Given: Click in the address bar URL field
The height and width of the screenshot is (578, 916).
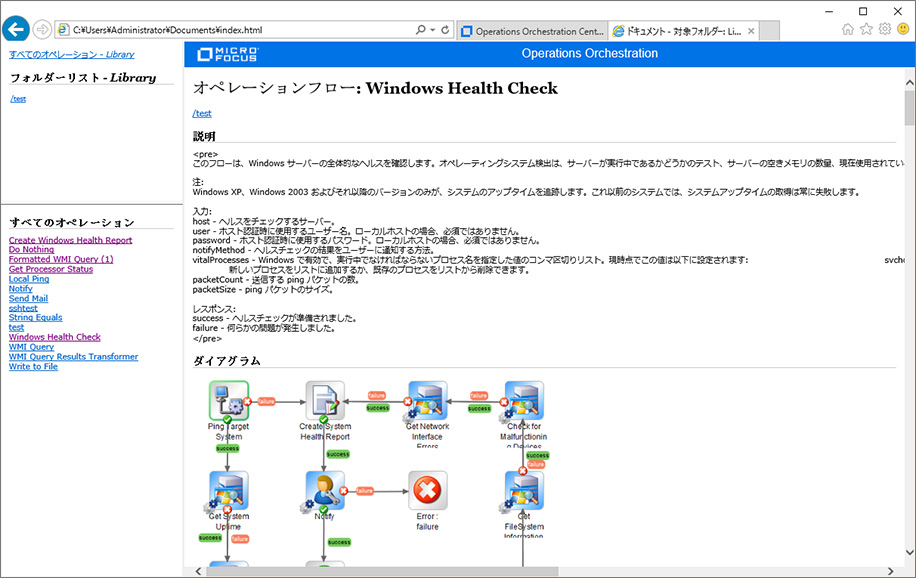Looking at the screenshot, I should click(x=240, y=30).
